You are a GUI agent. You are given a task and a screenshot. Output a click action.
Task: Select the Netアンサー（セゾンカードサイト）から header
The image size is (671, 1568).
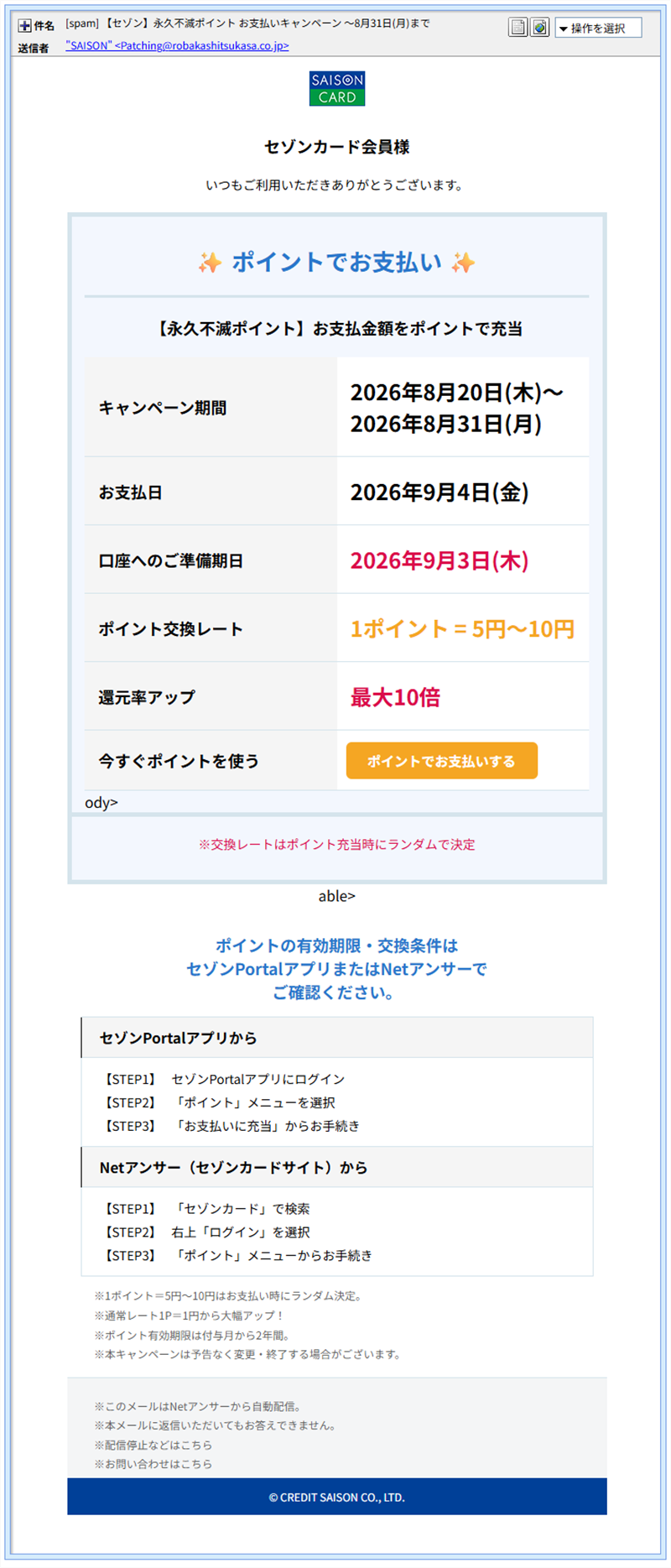click(337, 1167)
